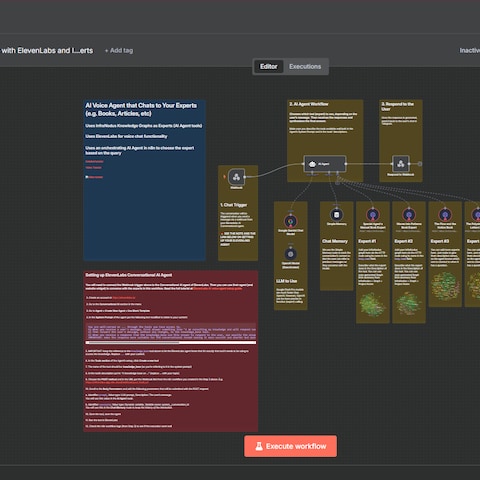Screen dimensions: 480x480
Task: Open the Expert #3 tool node
Action: point(445,215)
